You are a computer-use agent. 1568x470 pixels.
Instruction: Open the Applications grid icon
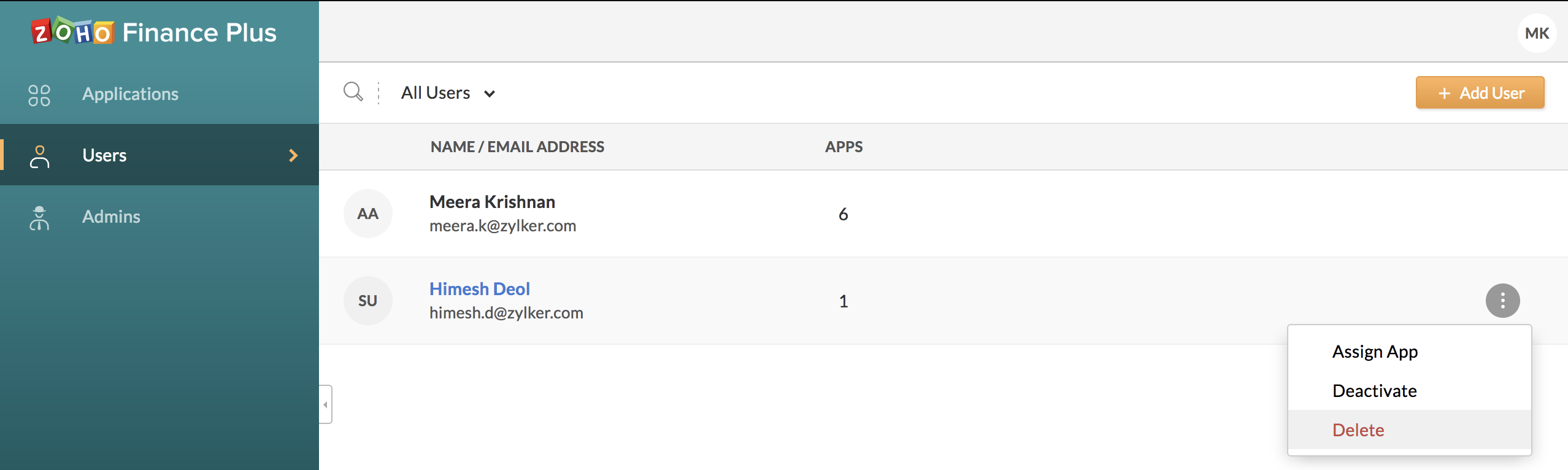coord(39,95)
